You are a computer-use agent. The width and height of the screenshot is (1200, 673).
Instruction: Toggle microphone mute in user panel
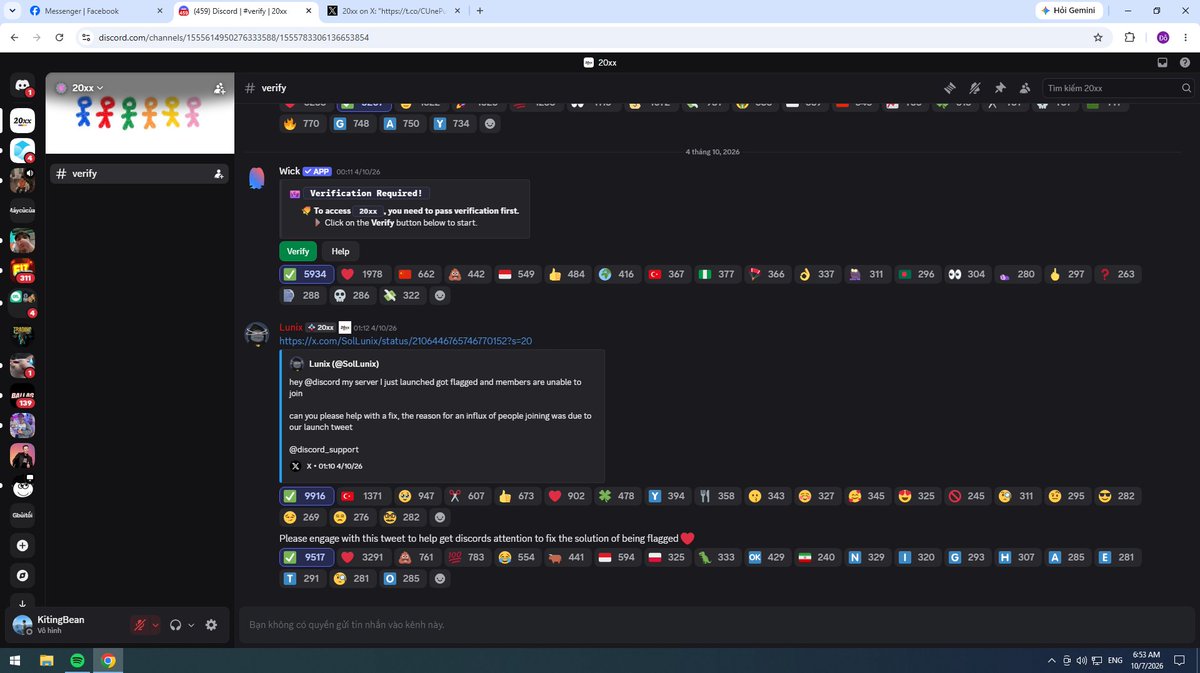(x=140, y=625)
